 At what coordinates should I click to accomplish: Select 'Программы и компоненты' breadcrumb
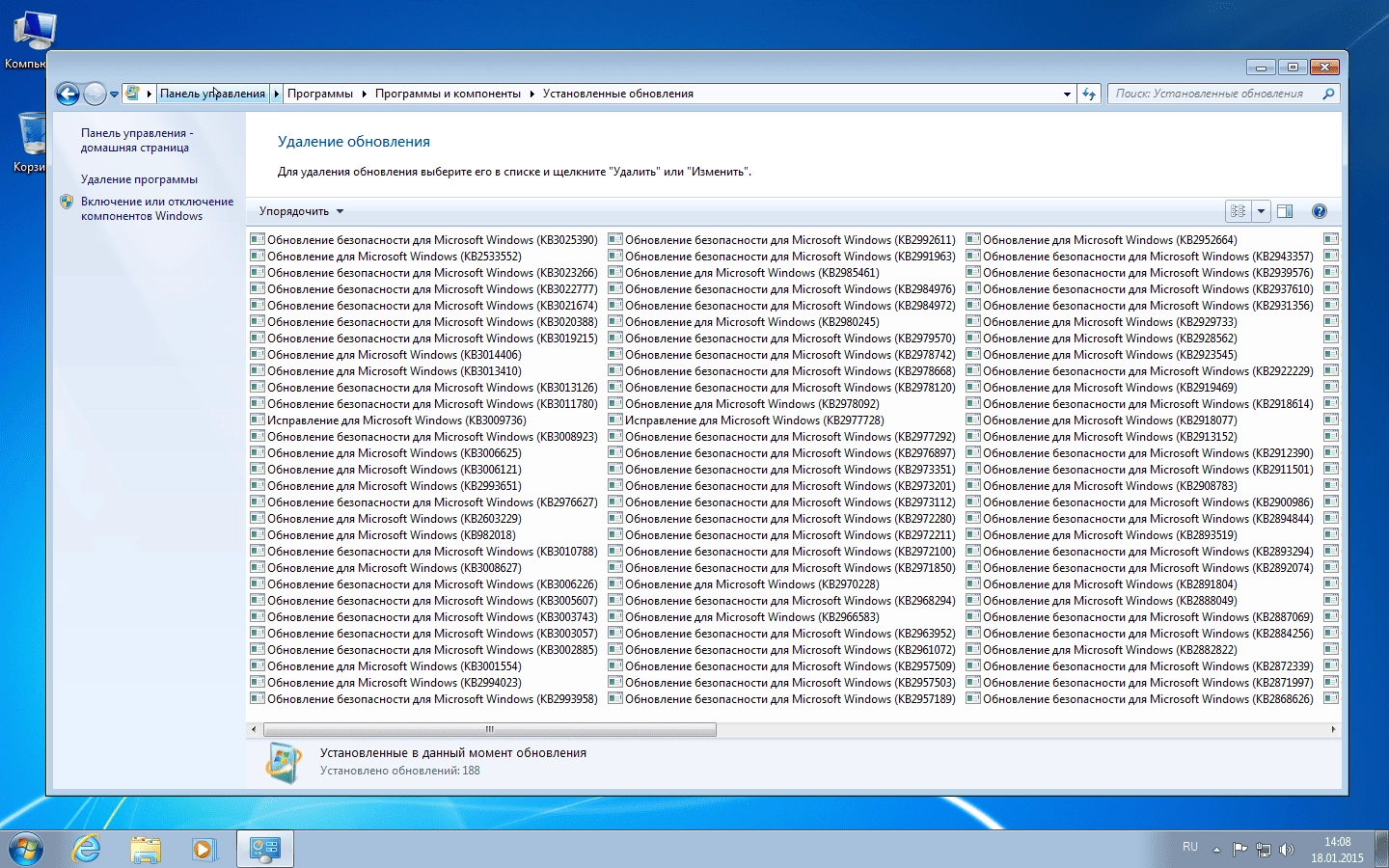coord(448,94)
